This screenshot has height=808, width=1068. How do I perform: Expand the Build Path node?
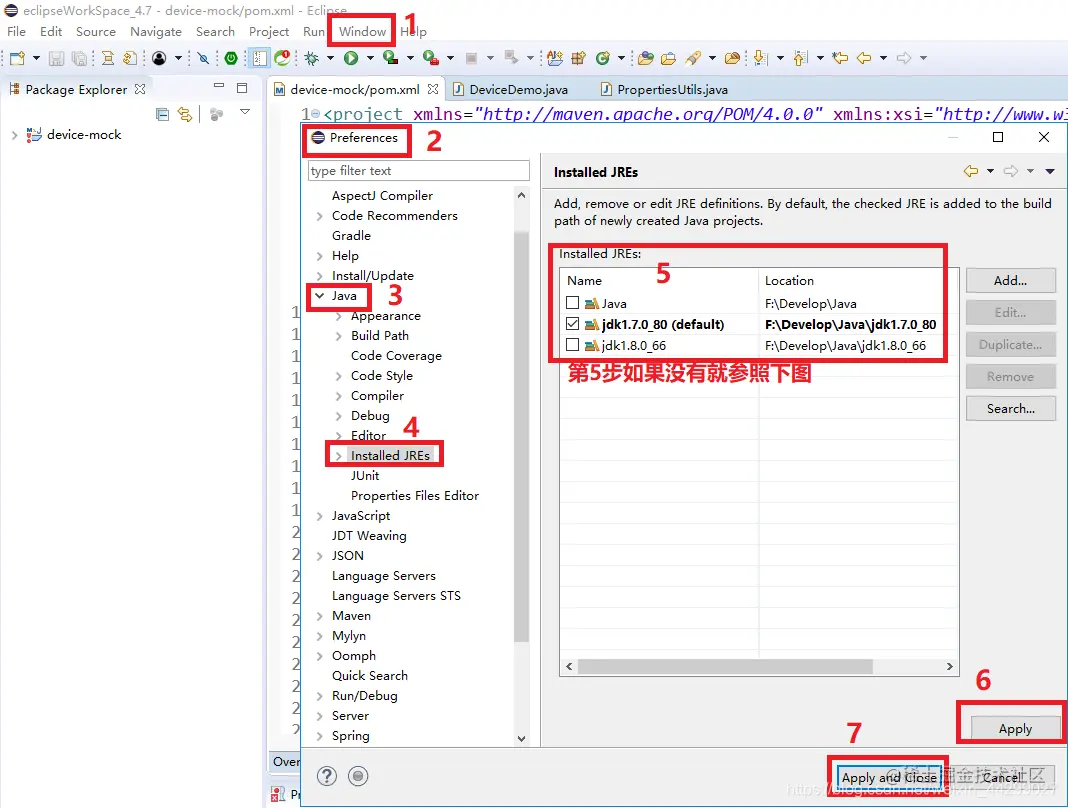[x=339, y=336]
